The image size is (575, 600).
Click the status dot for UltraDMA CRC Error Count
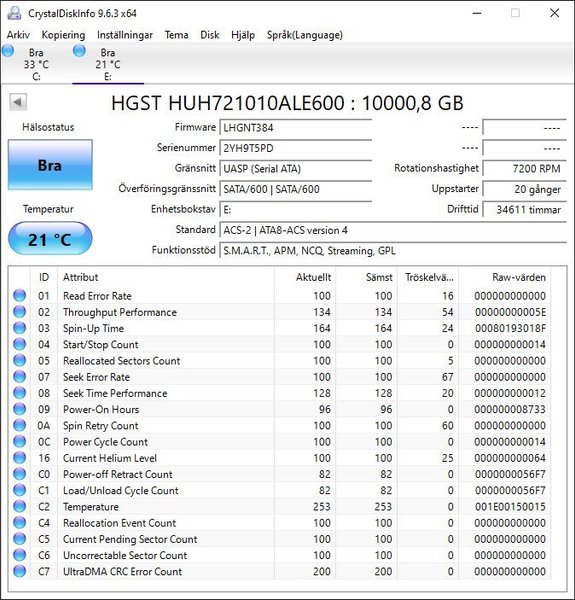click(20, 571)
